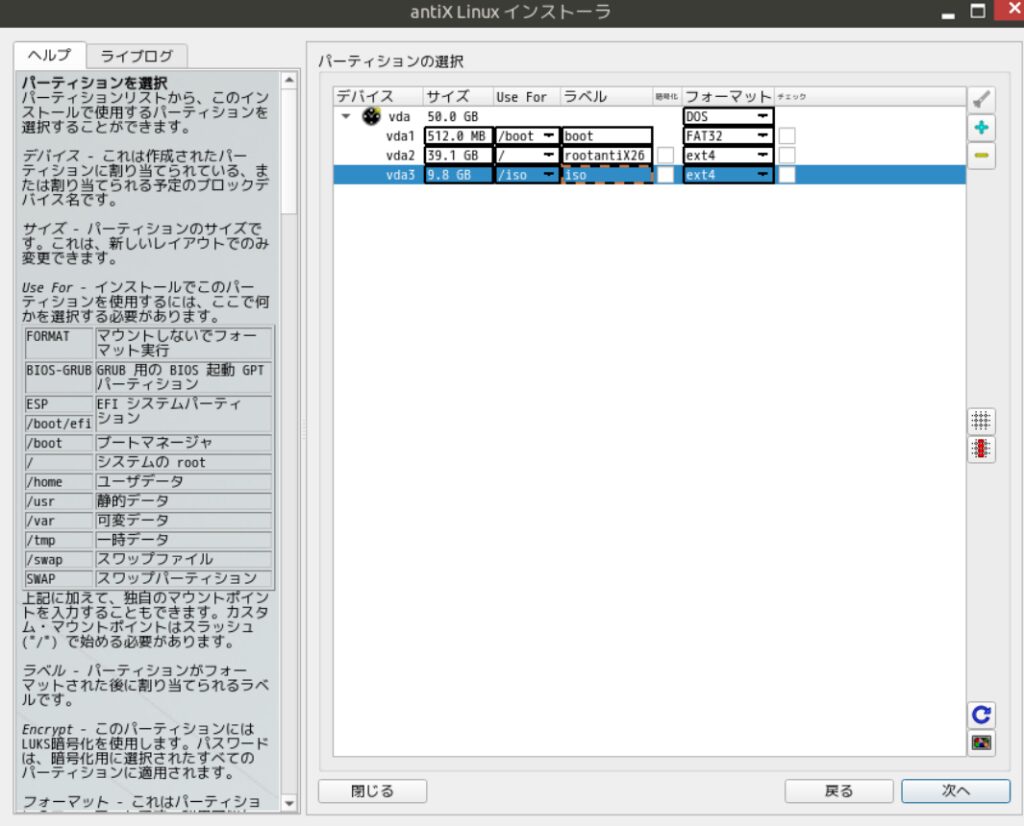Click the /usr cell in help table
Viewport: 1024px width, 826px height.
pyautogui.click(x=59, y=501)
